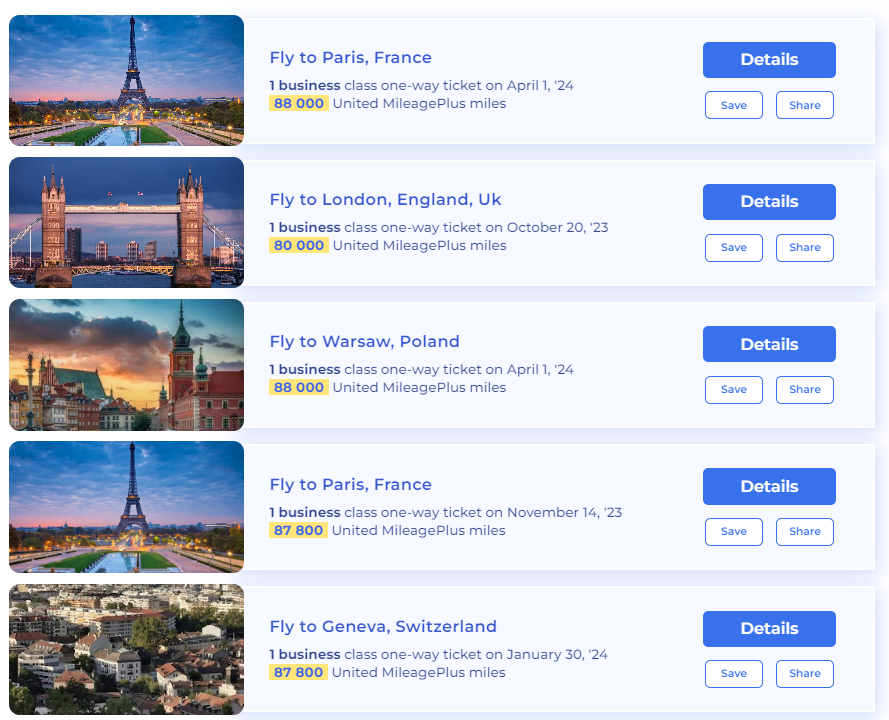Image resolution: width=889 pixels, height=720 pixels.
Task: Share the London, England flight
Action: pyautogui.click(x=804, y=247)
